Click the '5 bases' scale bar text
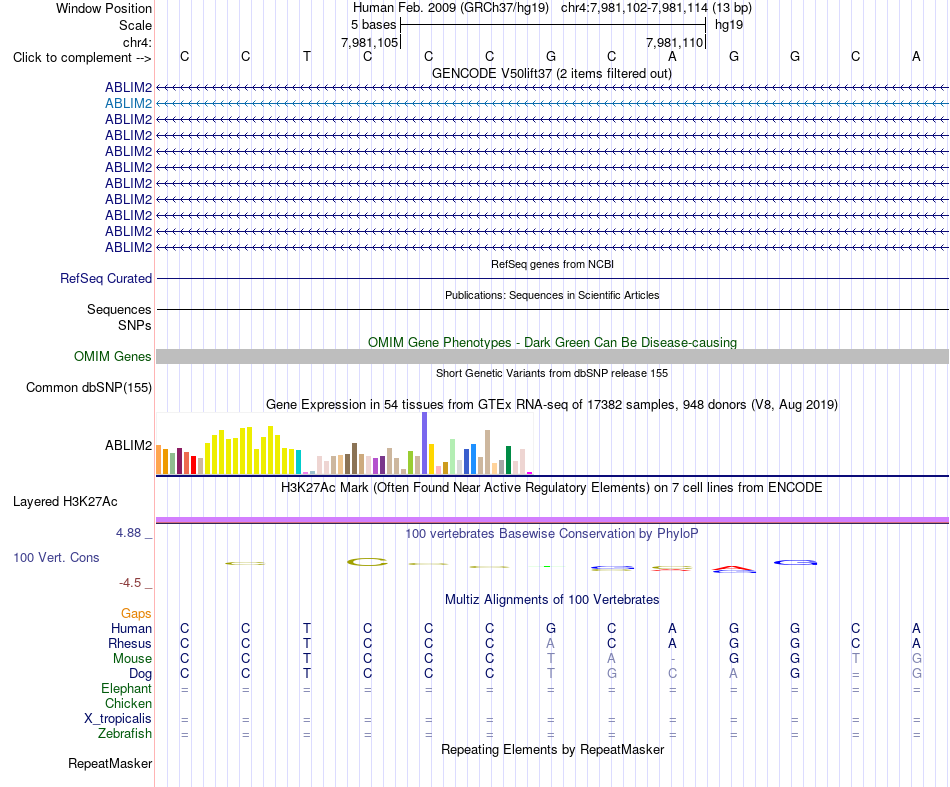This screenshot has width=950, height=787. (373, 25)
